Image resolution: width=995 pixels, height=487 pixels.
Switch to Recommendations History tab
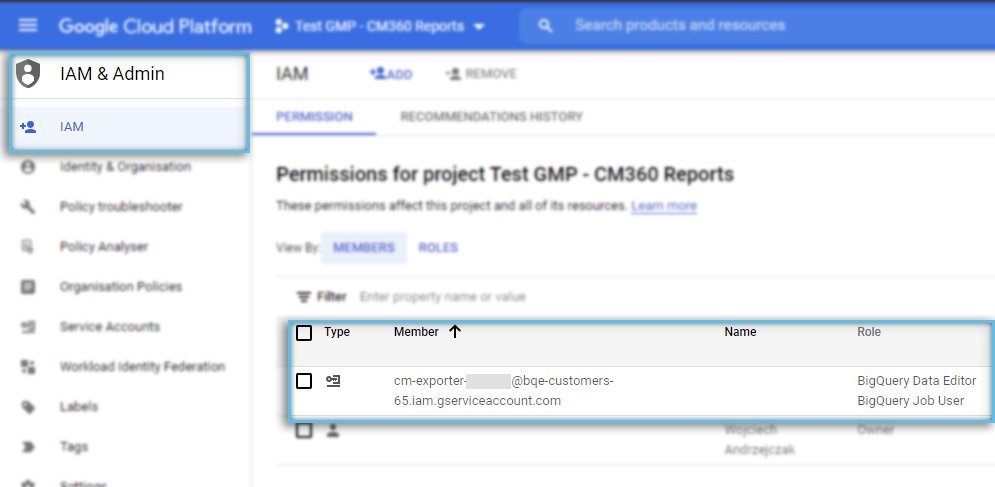(x=492, y=117)
